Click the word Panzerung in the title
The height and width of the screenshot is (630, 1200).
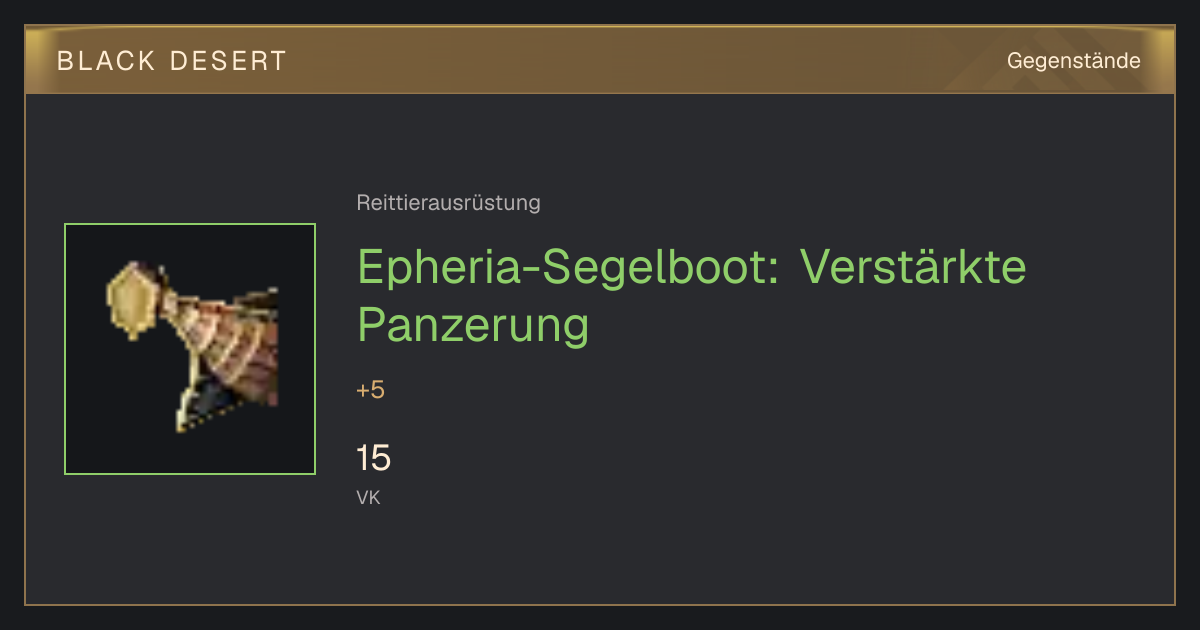473,325
